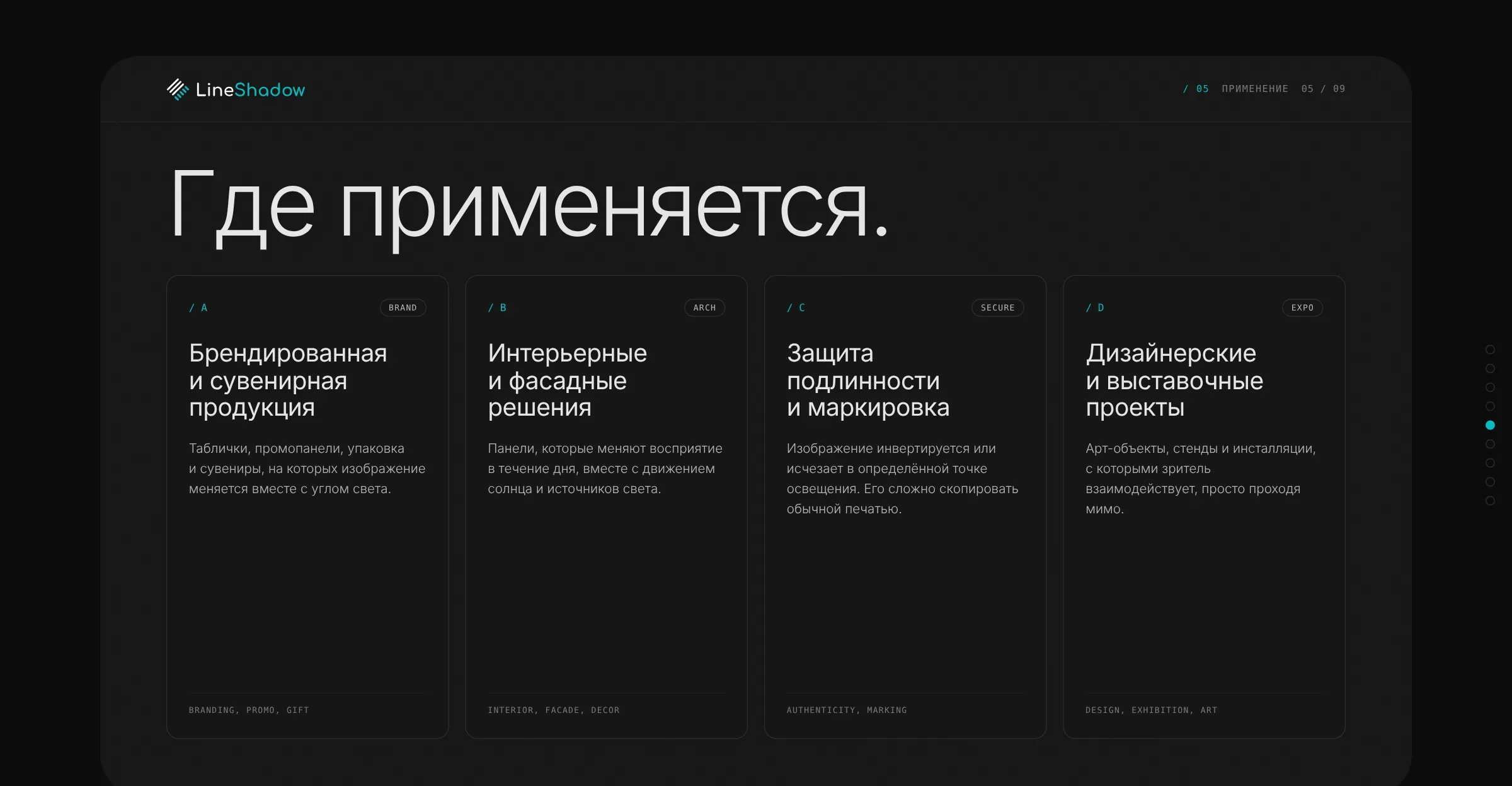
Task: Go to the eighth slide navigation dot
Action: (1490, 482)
